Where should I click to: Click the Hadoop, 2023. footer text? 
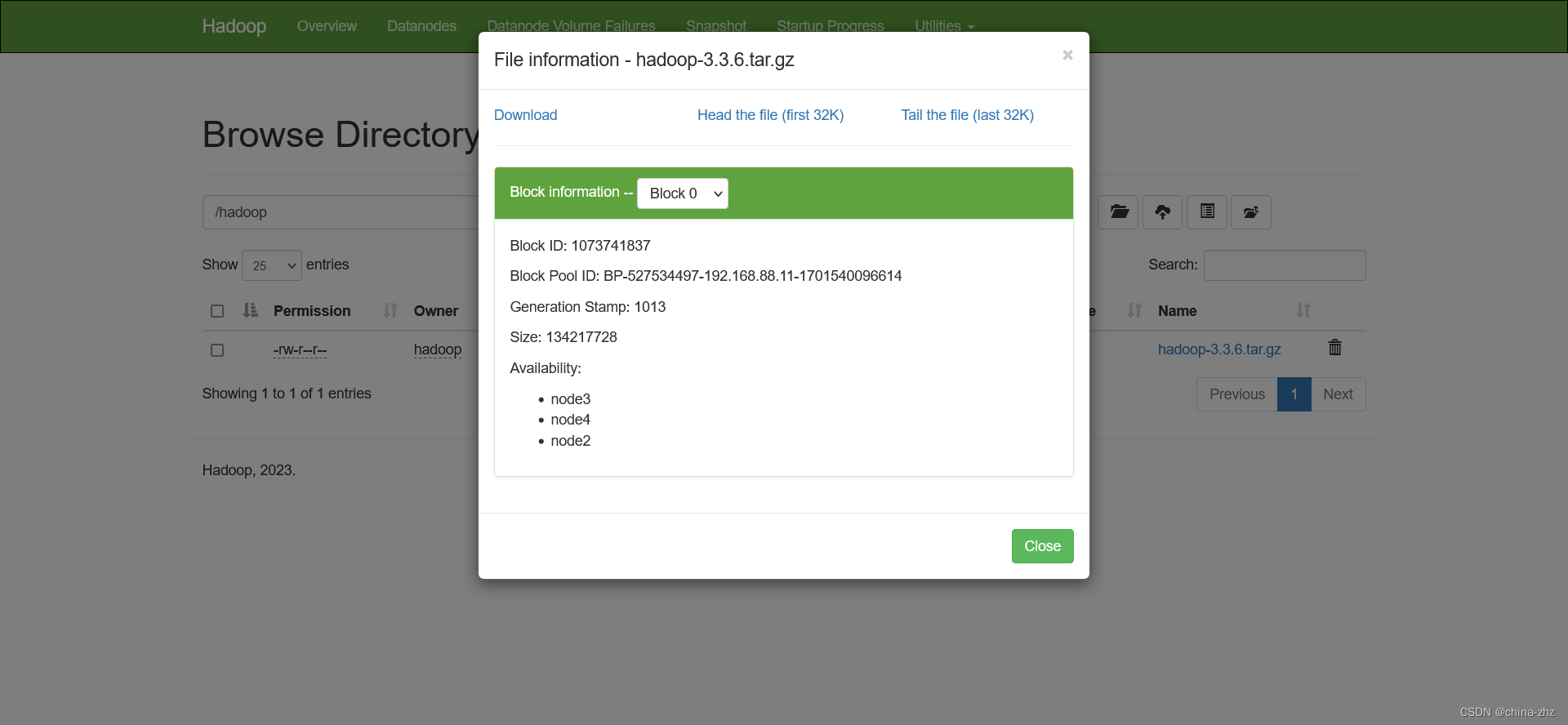[x=249, y=470]
